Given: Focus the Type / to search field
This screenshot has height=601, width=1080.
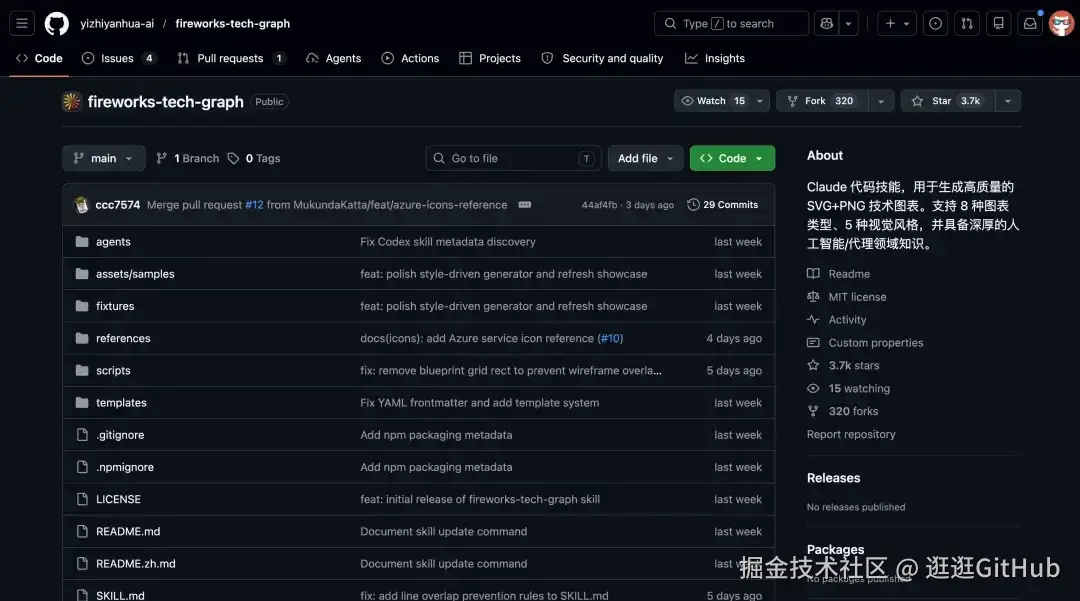Looking at the screenshot, I should pos(731,23).
